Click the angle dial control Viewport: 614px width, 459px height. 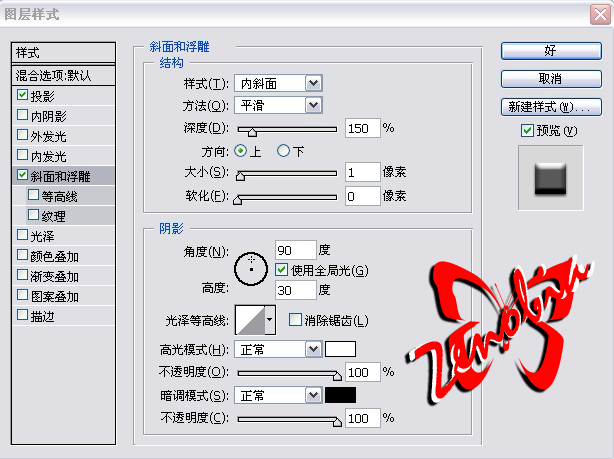pyautogui.click(x=251, y=269)
